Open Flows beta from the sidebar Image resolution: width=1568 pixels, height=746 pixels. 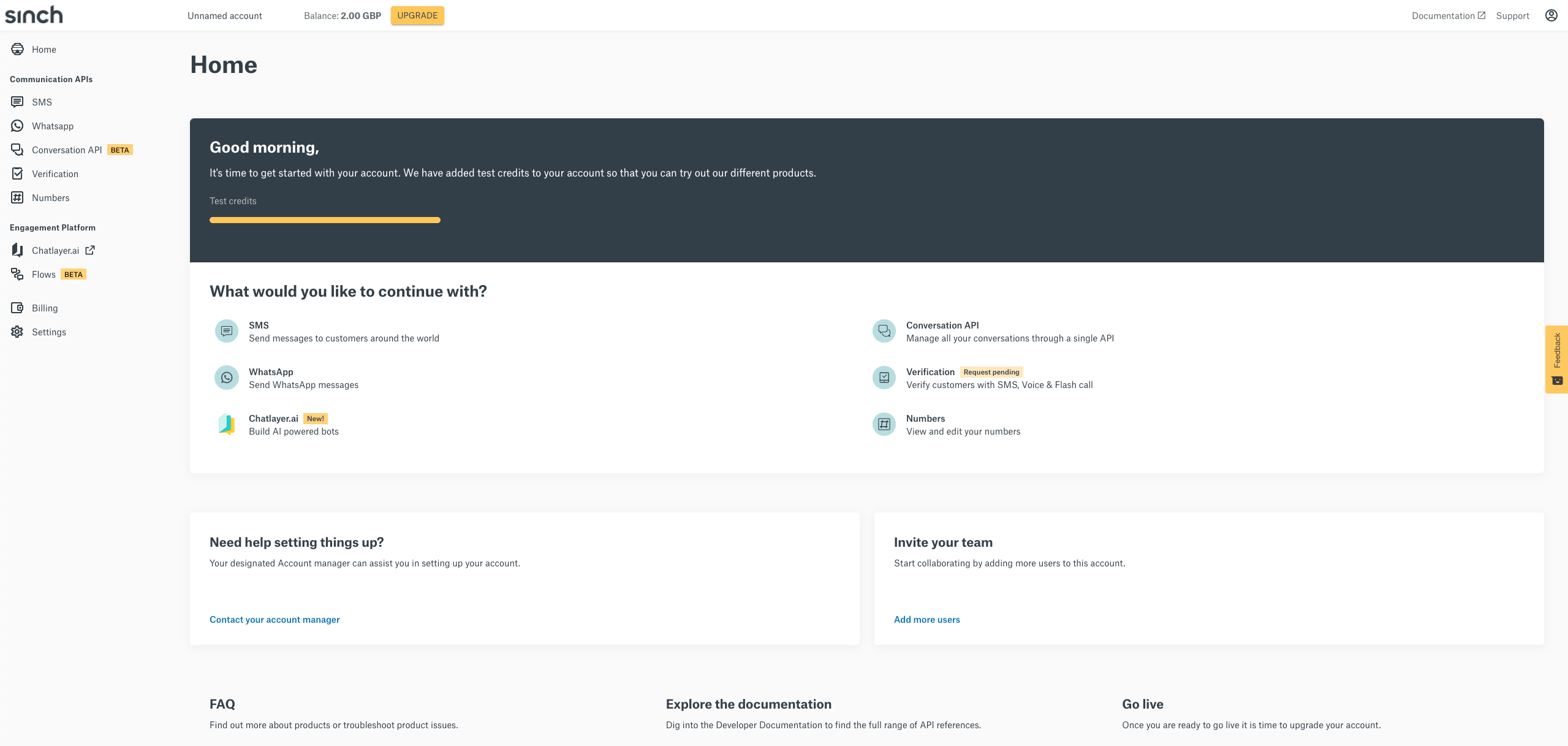pyautogui.click(x=17, y=274)
